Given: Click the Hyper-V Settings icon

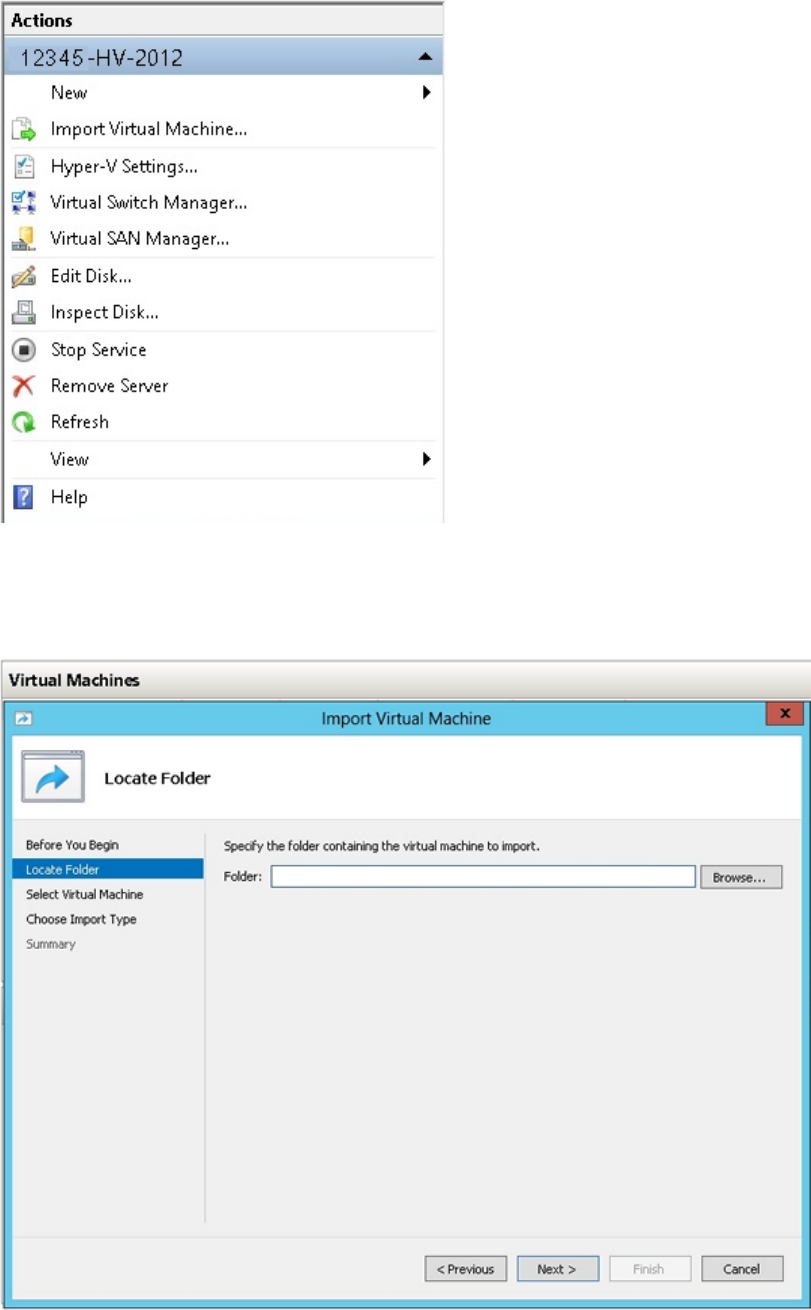Looking at the screenshot, I should click(23, 167).
